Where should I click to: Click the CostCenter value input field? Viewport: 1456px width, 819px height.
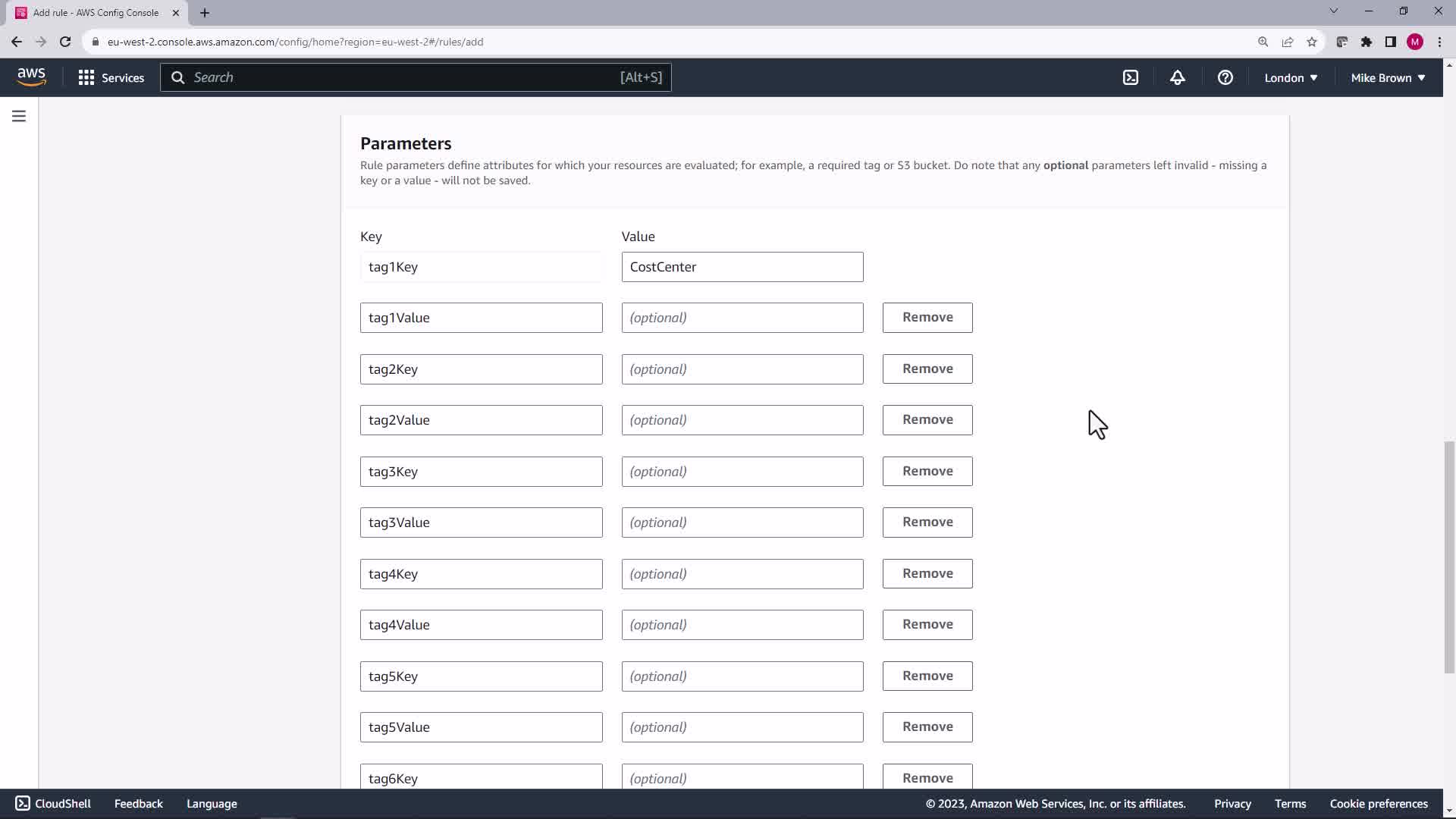[x=742, y=267]
